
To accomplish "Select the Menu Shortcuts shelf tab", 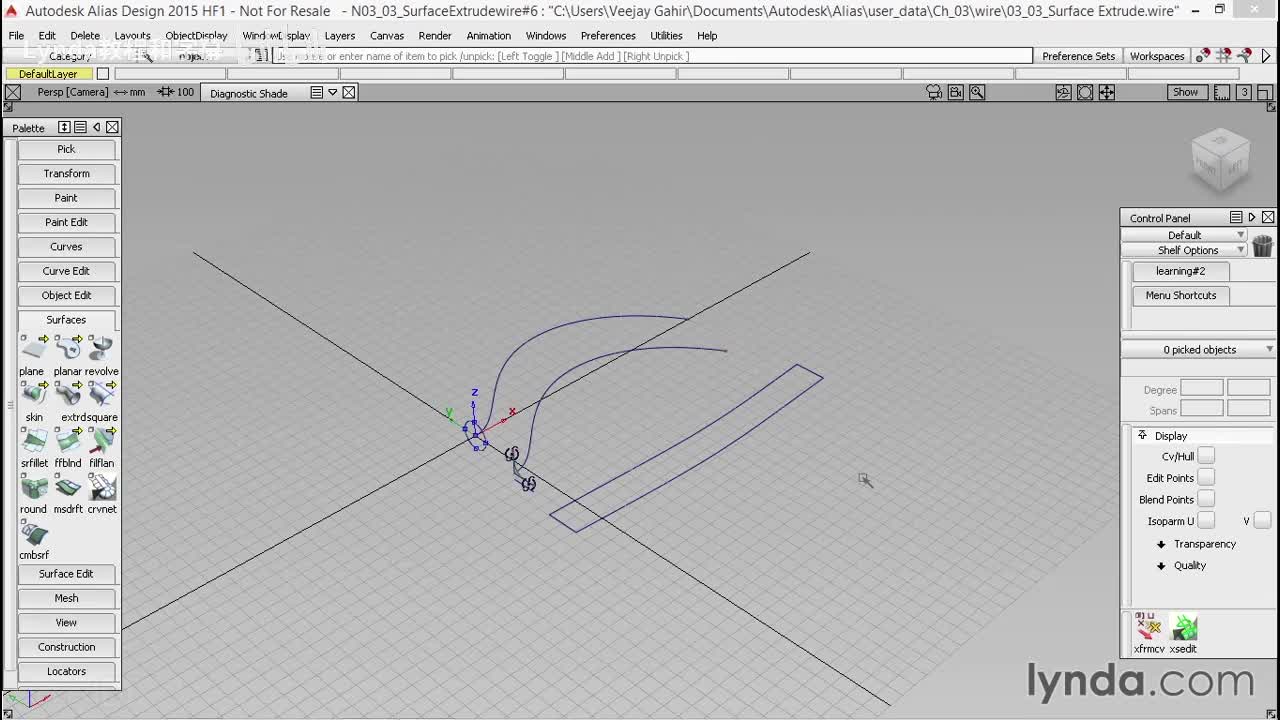I will (1181, 295).
